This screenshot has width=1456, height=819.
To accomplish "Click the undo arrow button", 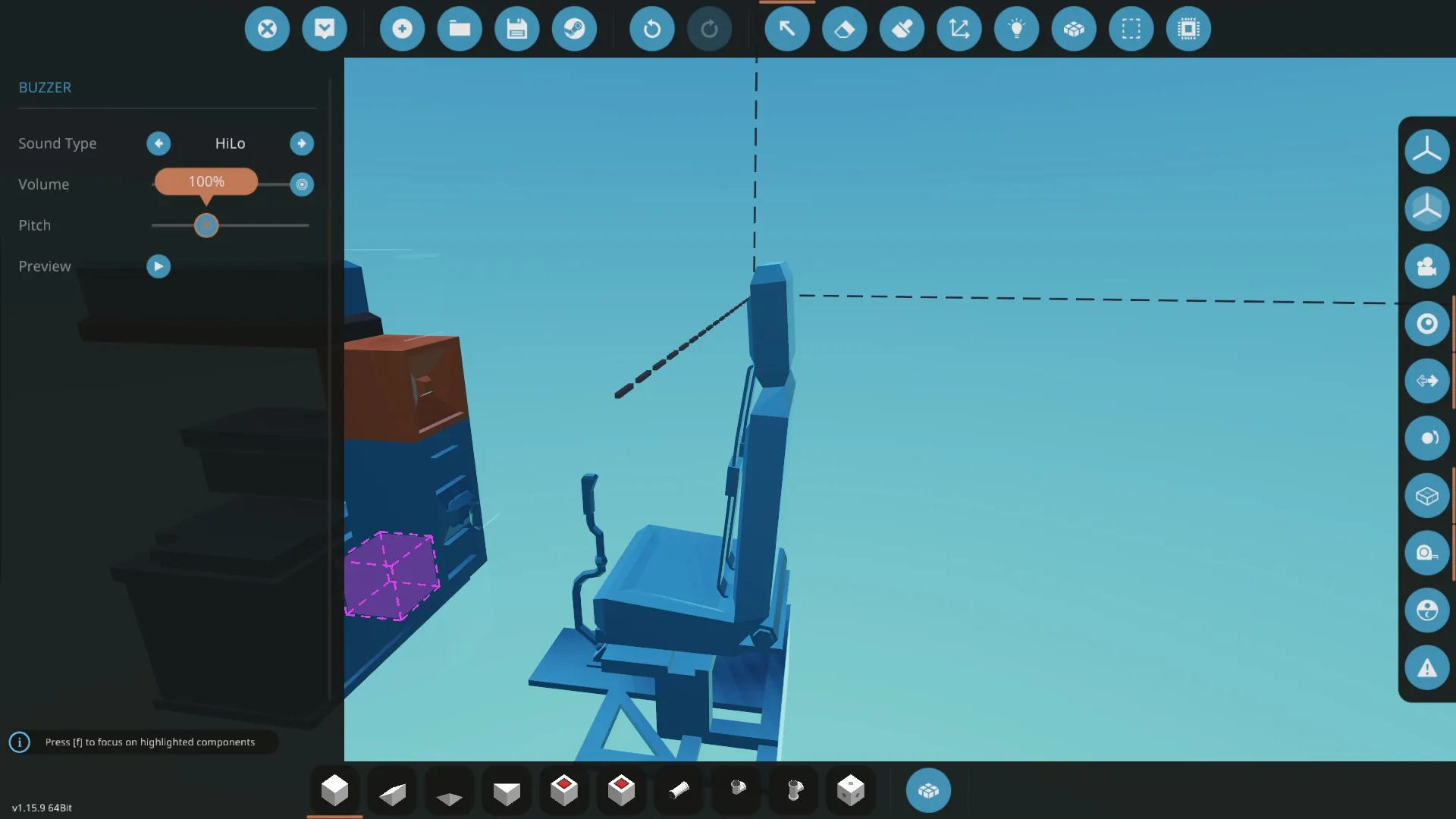I will pyautogui.click(x=651, y=29).
